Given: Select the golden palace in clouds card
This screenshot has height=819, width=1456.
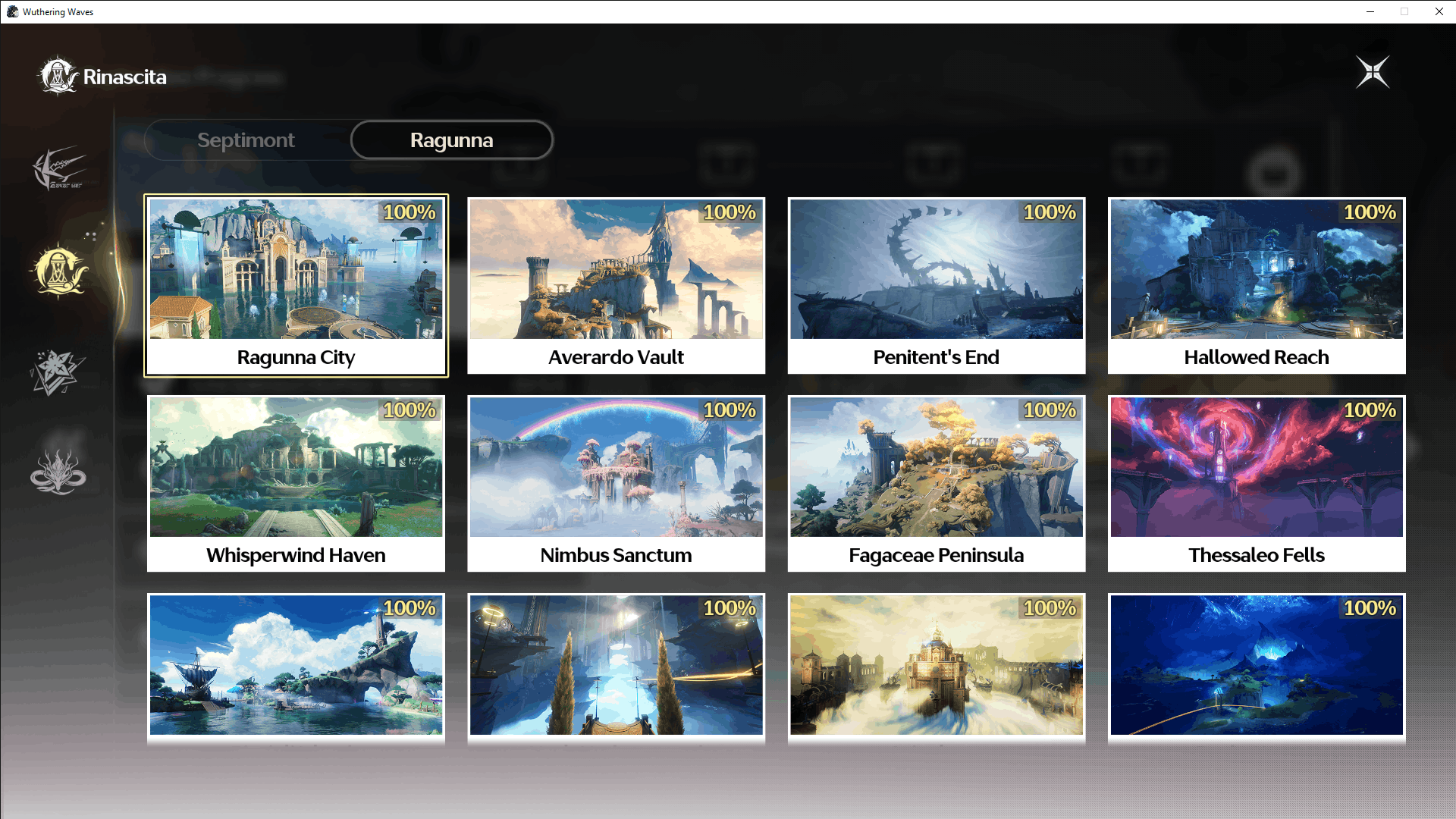Looking at the screenshot, I should [937, 667].
